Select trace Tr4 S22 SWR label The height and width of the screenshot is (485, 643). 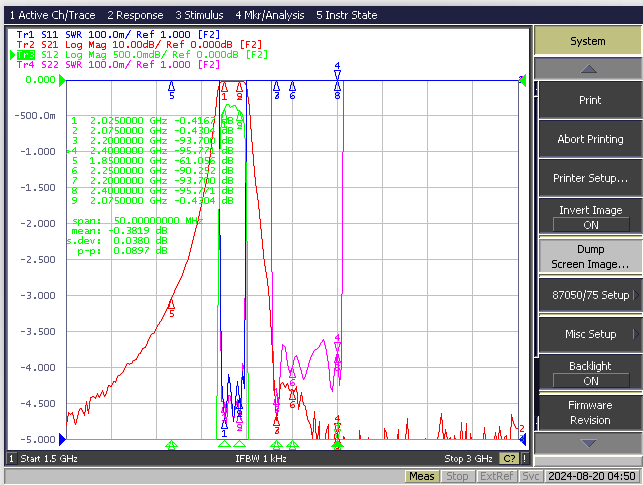118,64
